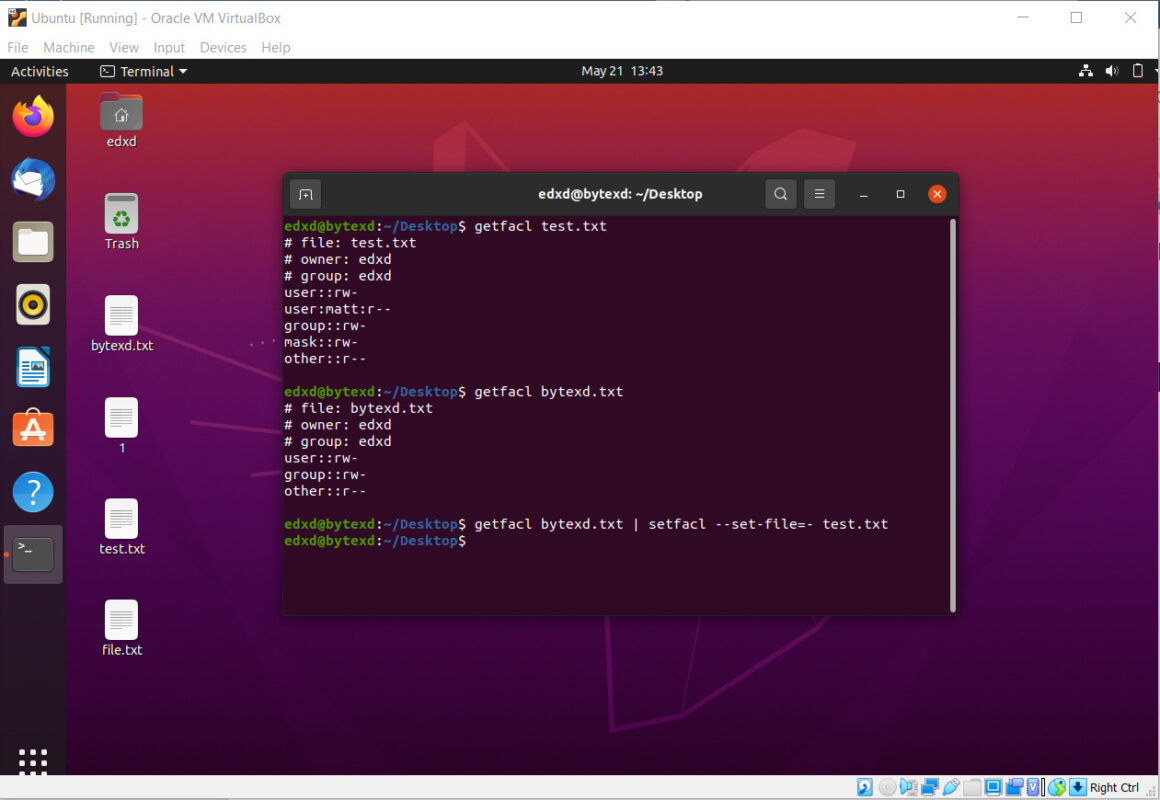Screen dimensions: 1160x800
Task: Open the terminal hamburger menu
Action: (x=819, y=193)
